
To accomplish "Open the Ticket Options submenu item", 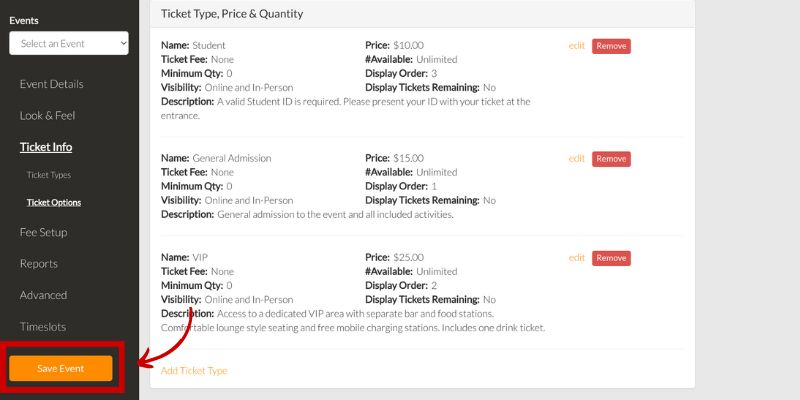I will click(x=54, y=202).
